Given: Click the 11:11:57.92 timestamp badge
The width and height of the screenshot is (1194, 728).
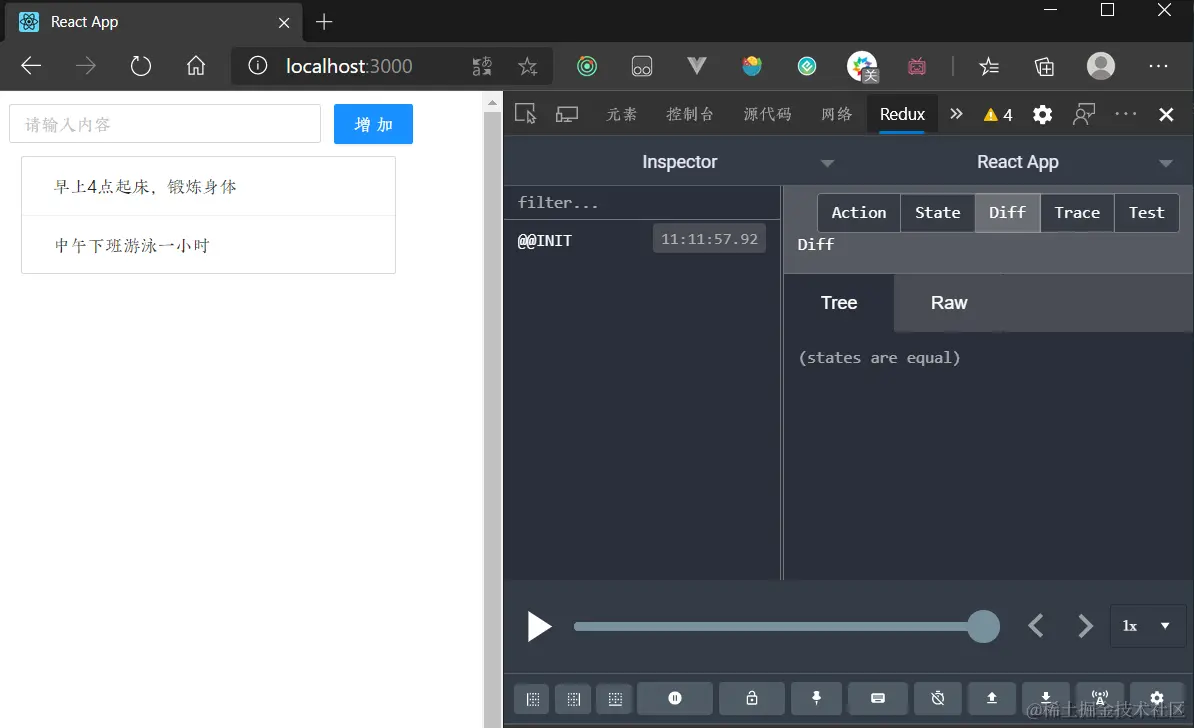Looking at the screenshot, I should click(x=709, y=239).
